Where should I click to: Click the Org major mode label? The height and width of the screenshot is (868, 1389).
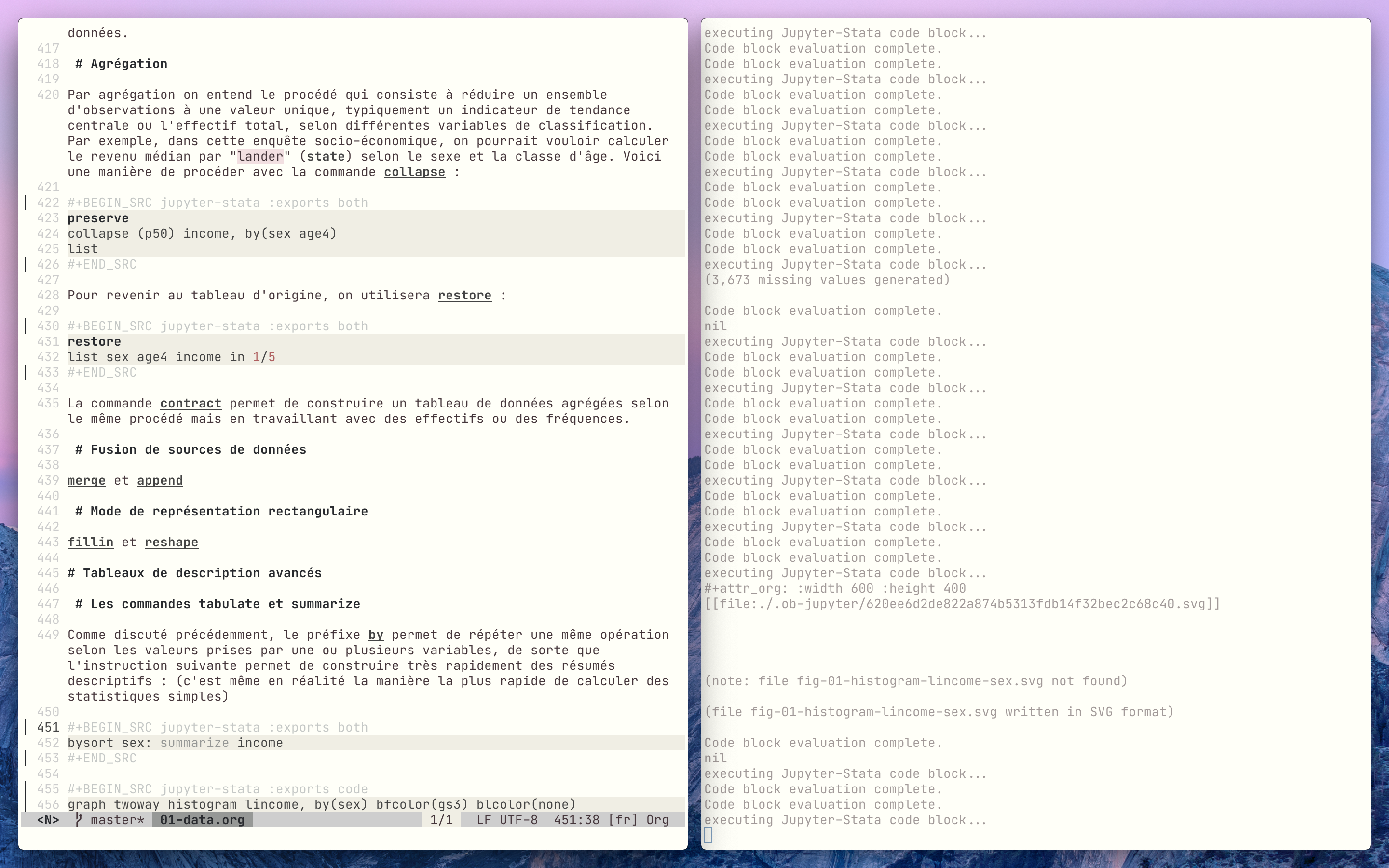657,820
